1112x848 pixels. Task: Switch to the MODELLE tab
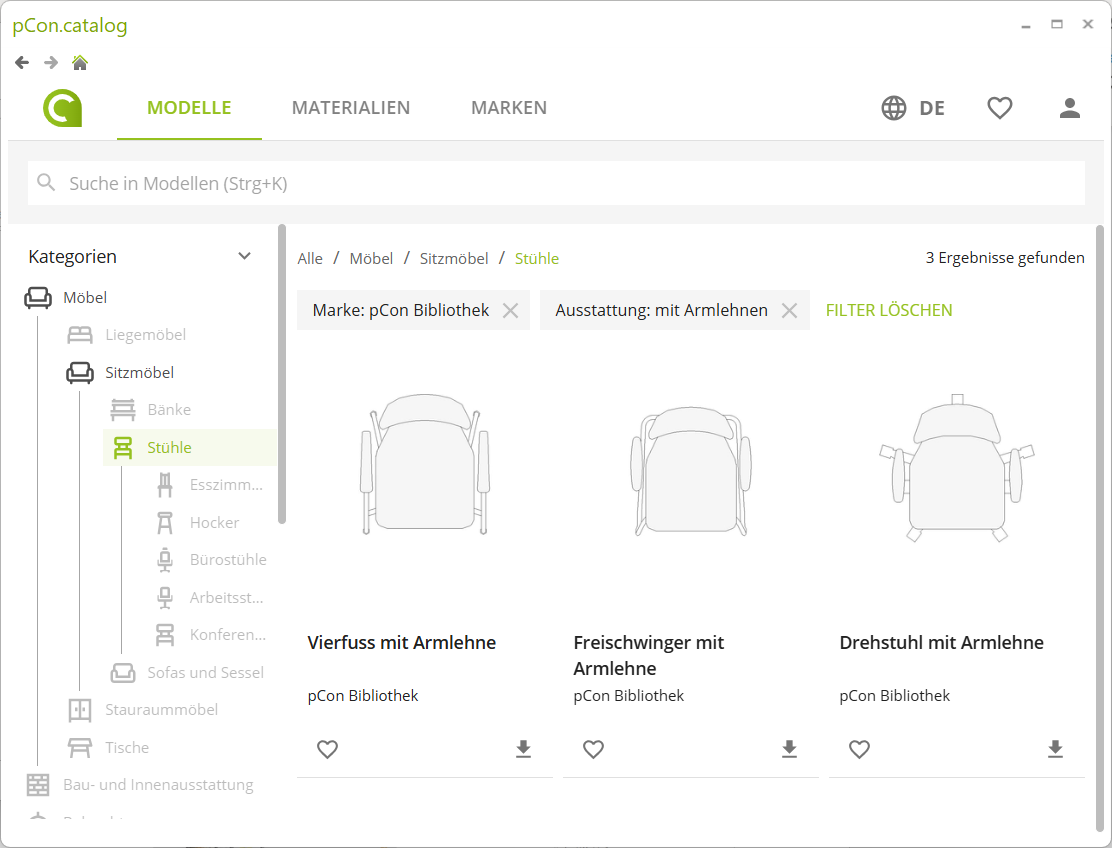tap(189, 108)
